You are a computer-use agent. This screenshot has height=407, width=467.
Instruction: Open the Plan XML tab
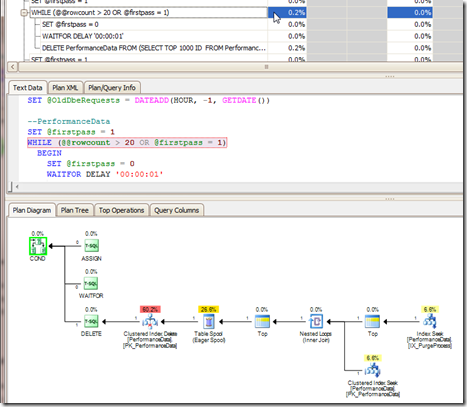pos(65,88)
